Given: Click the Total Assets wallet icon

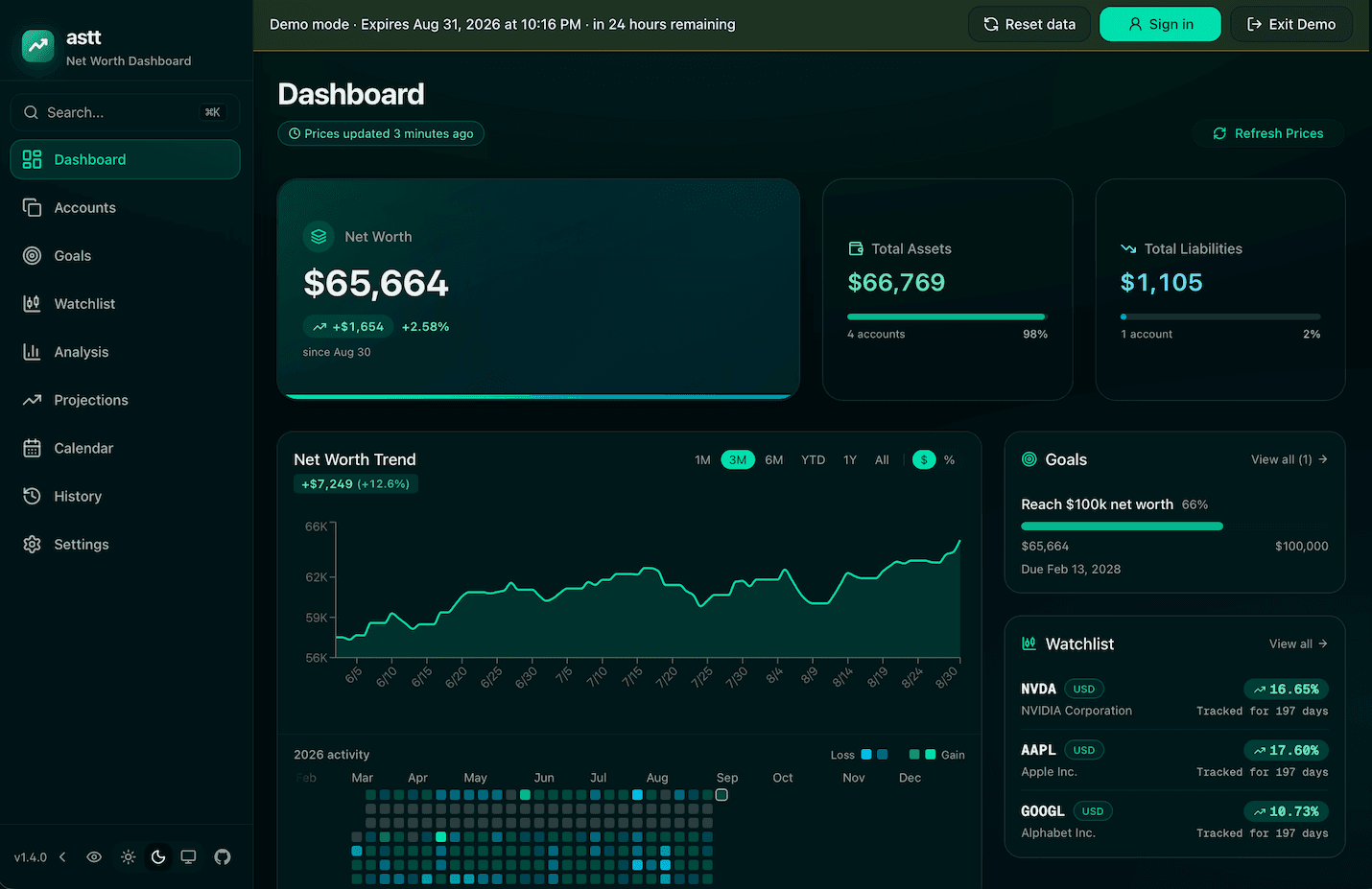Looking at the screenshot, I should (856, 248).
